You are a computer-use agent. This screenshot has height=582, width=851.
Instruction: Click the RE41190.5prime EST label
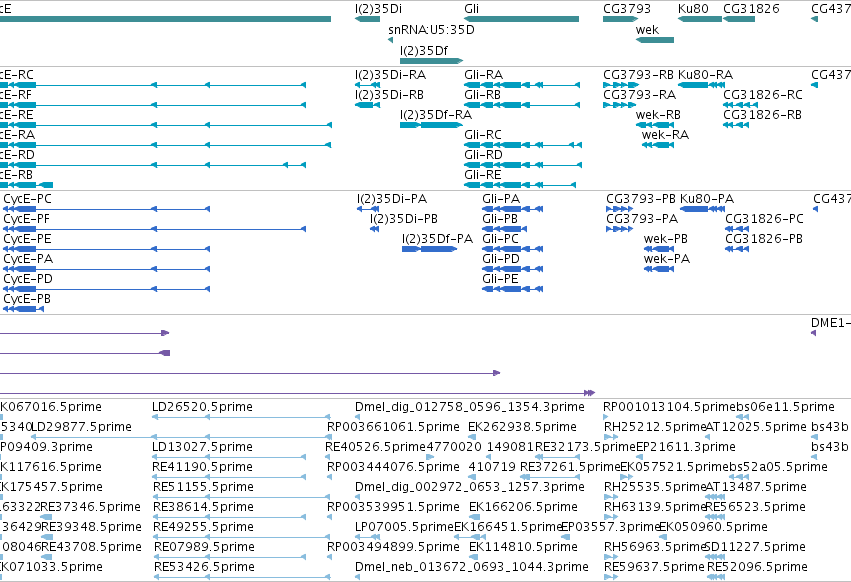(x=202, y=467)
